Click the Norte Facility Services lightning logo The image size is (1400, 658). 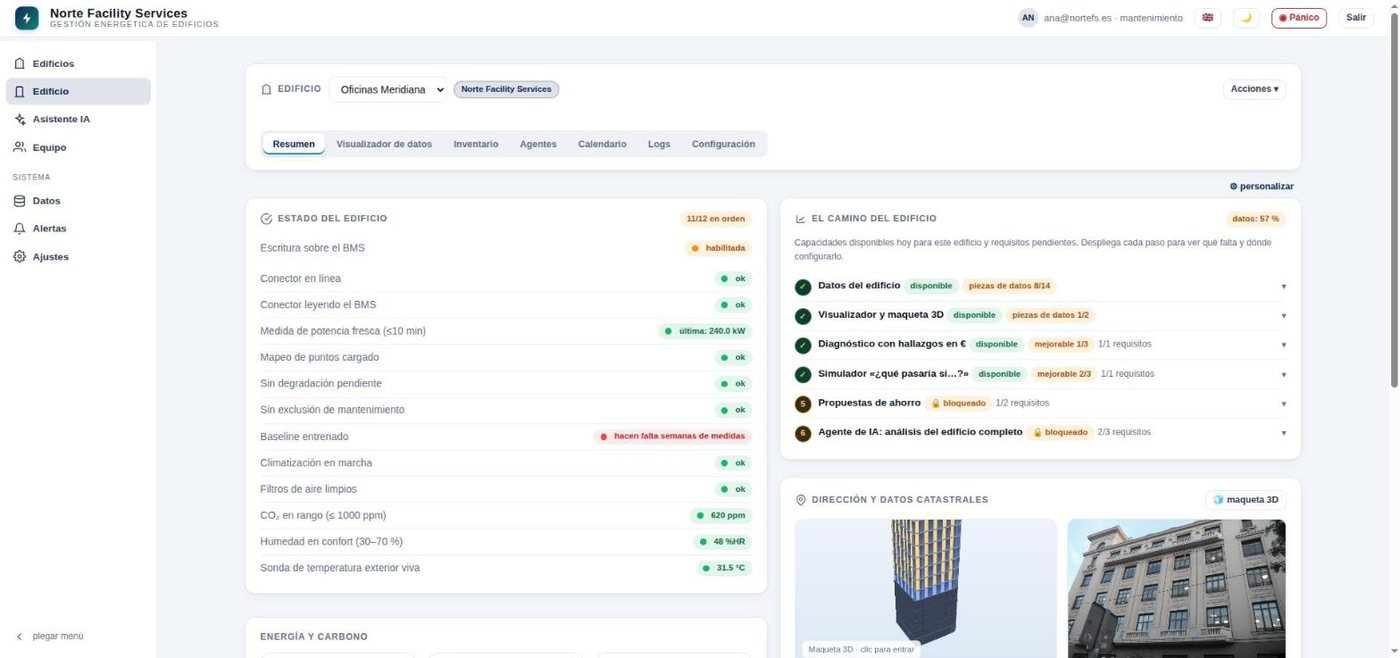[27, 18]
